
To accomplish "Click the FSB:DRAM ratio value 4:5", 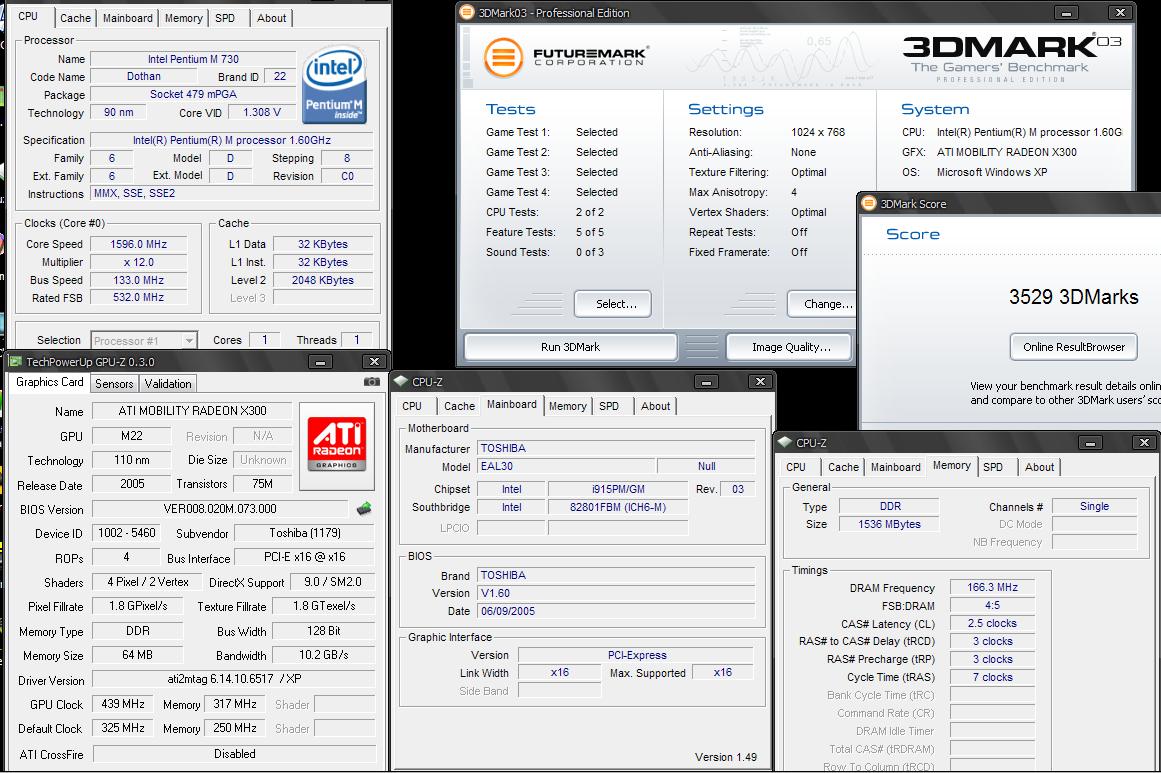I will [992, 605].
